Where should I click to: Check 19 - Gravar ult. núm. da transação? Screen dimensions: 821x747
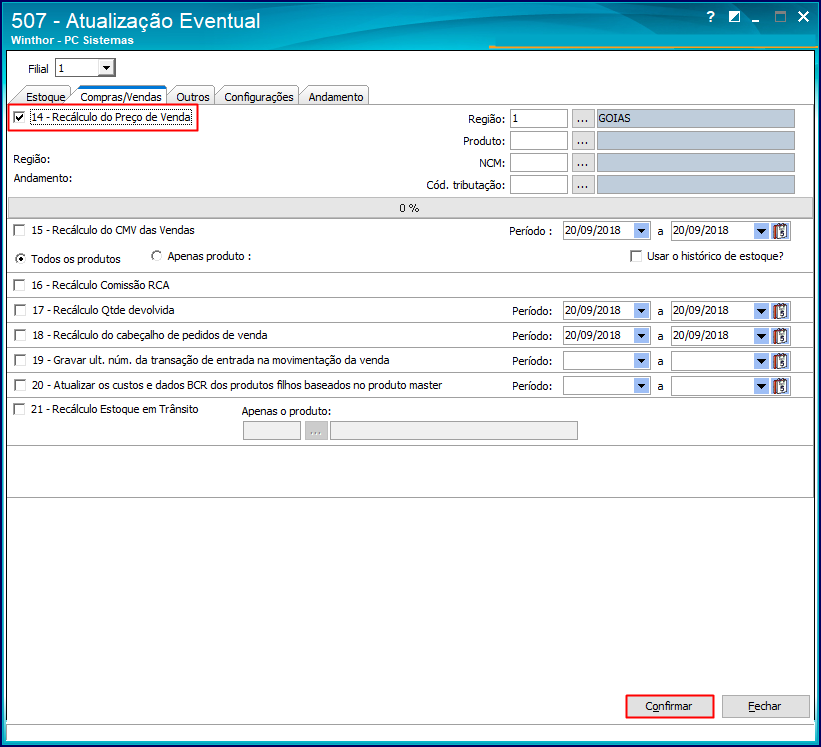tap(19, 361)
